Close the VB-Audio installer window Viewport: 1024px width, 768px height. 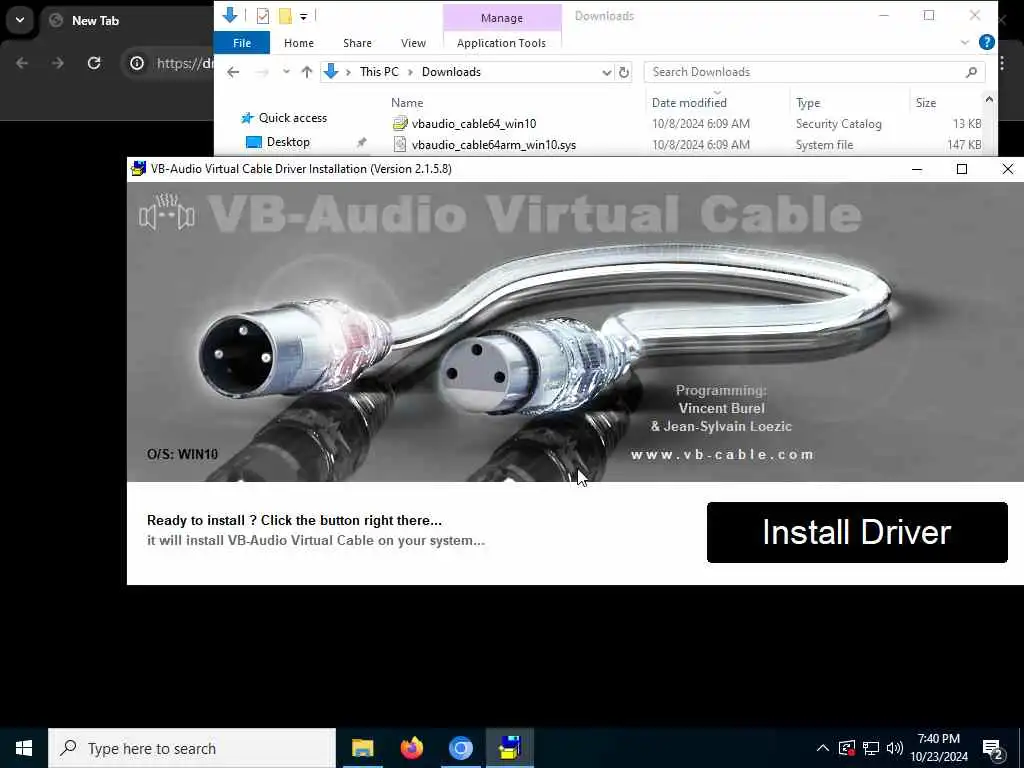[1007, 169]
